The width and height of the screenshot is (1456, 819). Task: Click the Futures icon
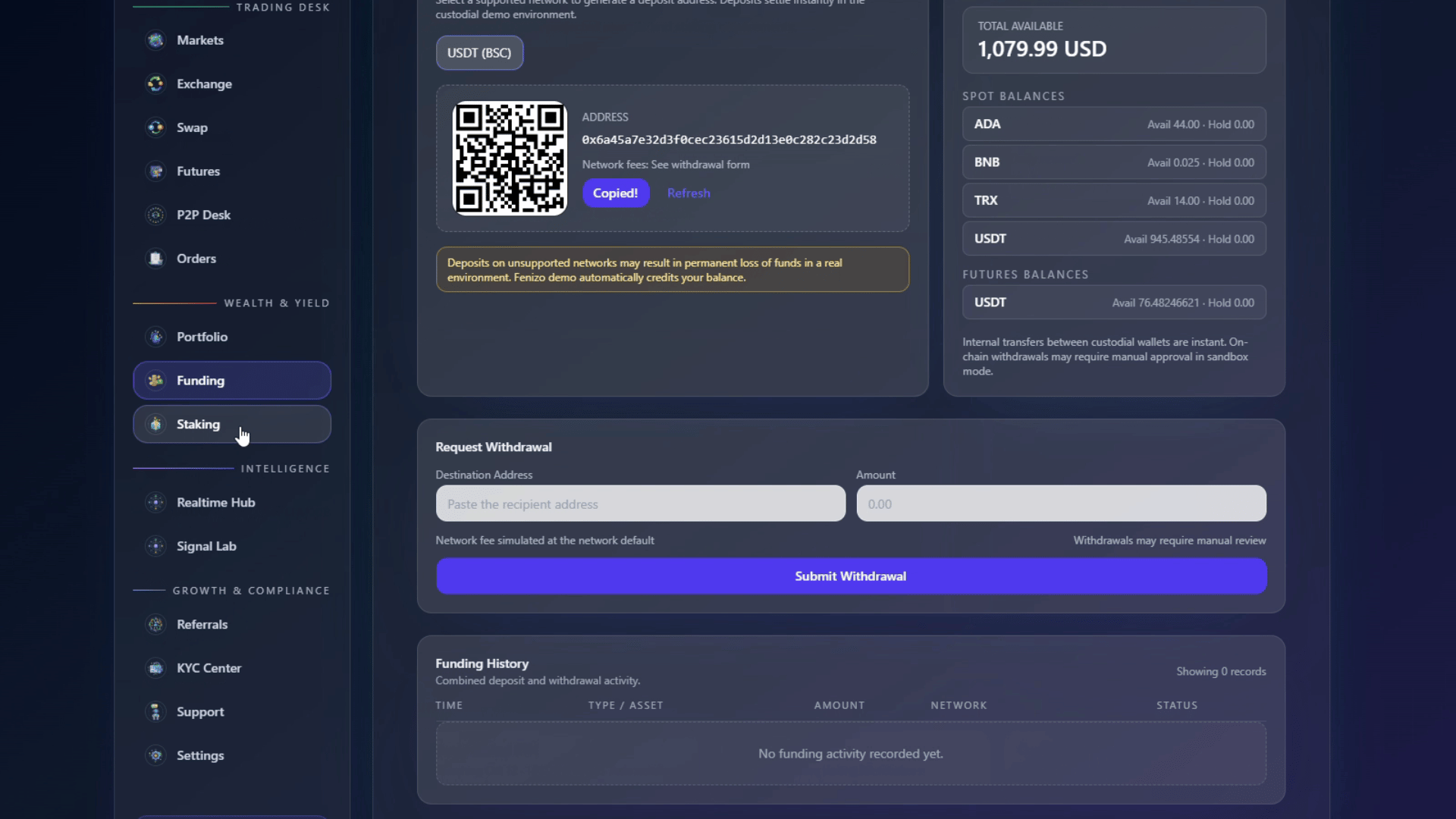[x=155, y=171]
